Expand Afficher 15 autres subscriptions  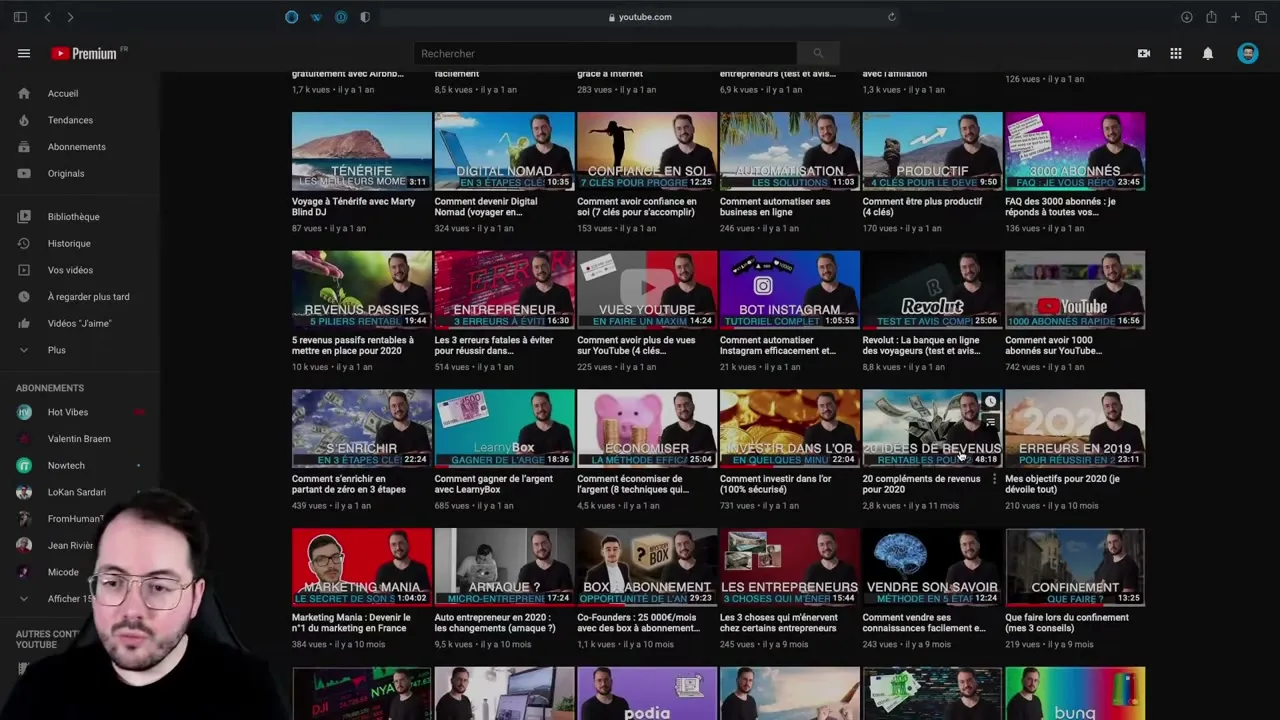coord(72,598)
